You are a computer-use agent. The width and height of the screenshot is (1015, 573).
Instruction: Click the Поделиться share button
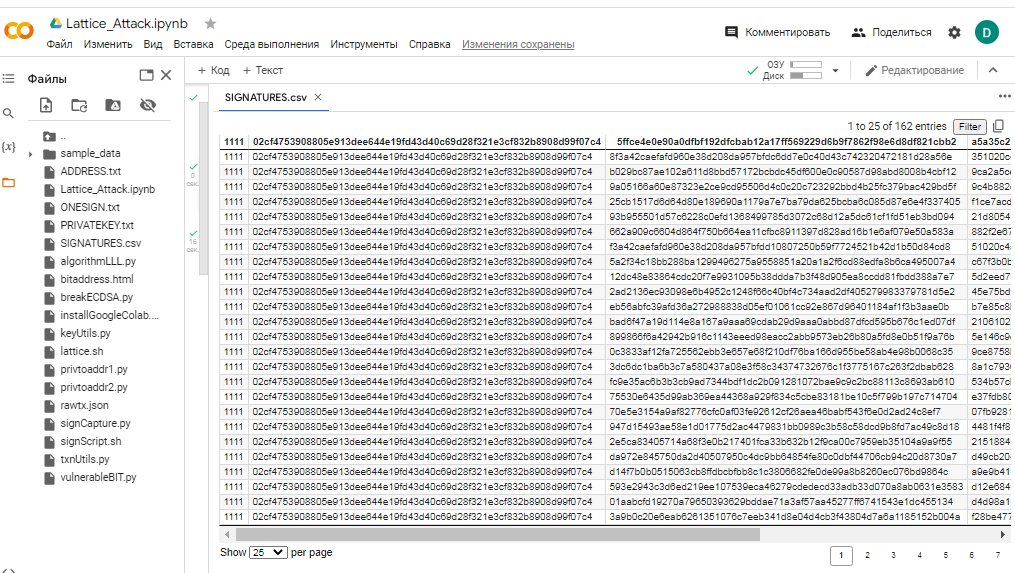pos(892,32)
